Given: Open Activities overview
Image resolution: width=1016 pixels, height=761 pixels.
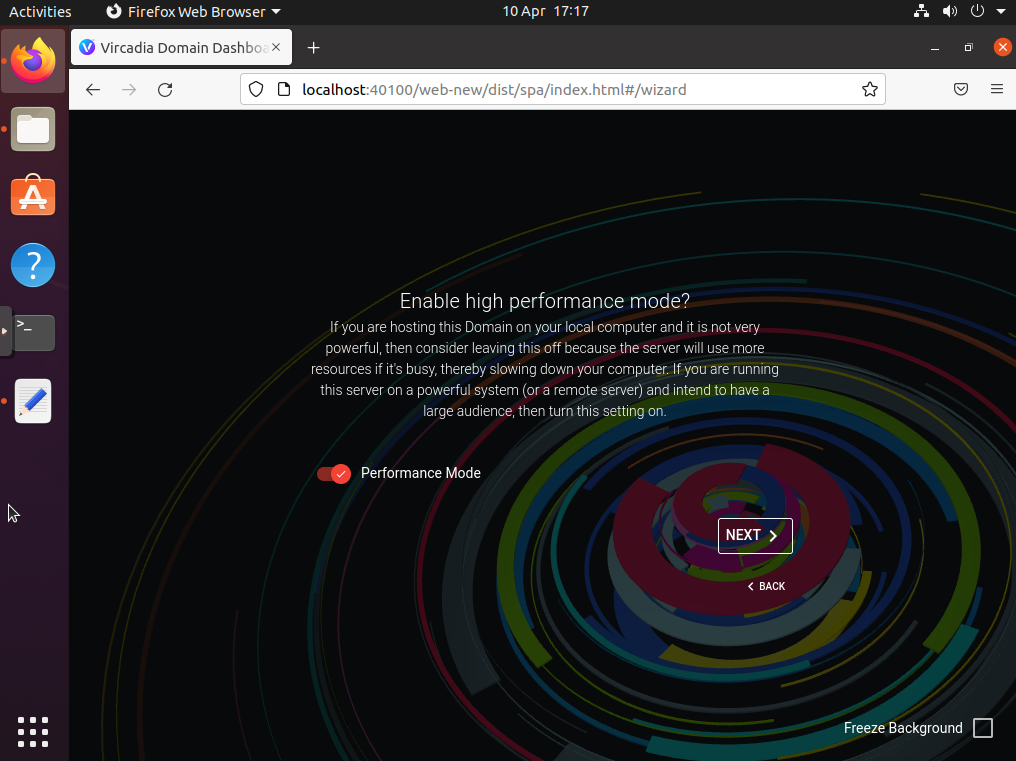Looking at the screenshot, I should tap(40, 12).
